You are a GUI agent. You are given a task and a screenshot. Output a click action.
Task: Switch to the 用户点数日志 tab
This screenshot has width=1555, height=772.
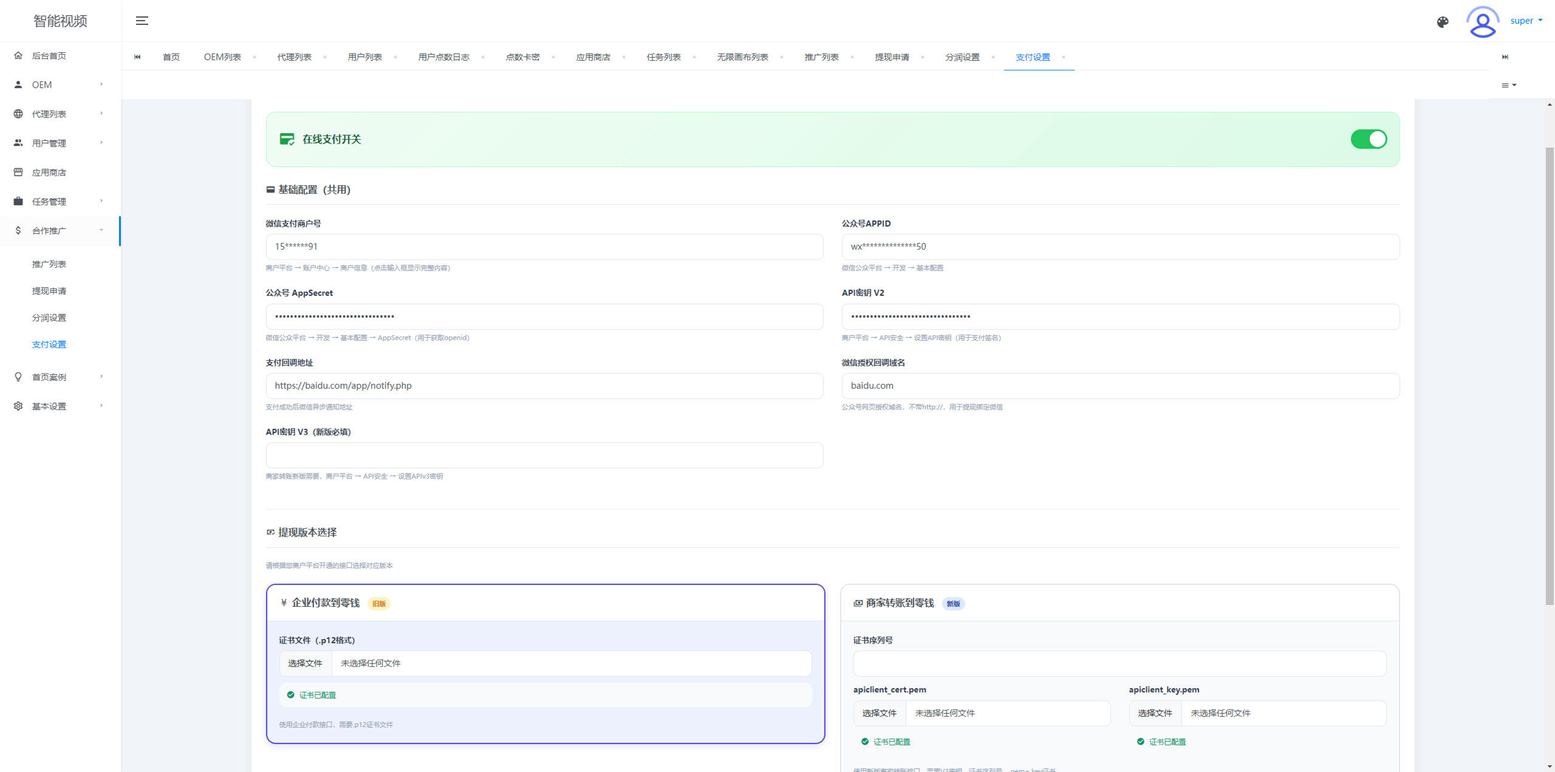tap(443, 57)
